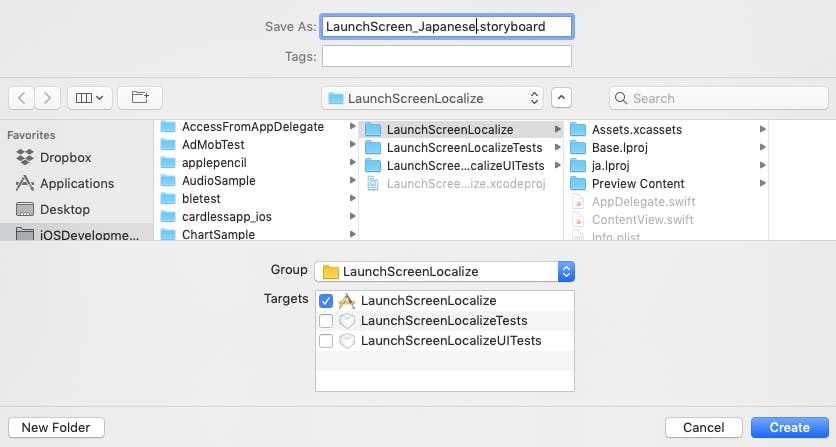The height and width of the screenshot is (447, 836).
Task: Select iOSDevelopme... folder in sidebar
Action: pos(77,235)
